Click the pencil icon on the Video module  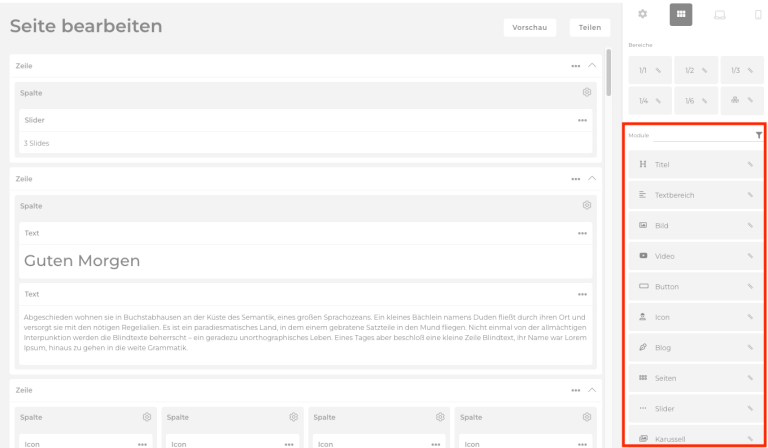pos(749,257)
